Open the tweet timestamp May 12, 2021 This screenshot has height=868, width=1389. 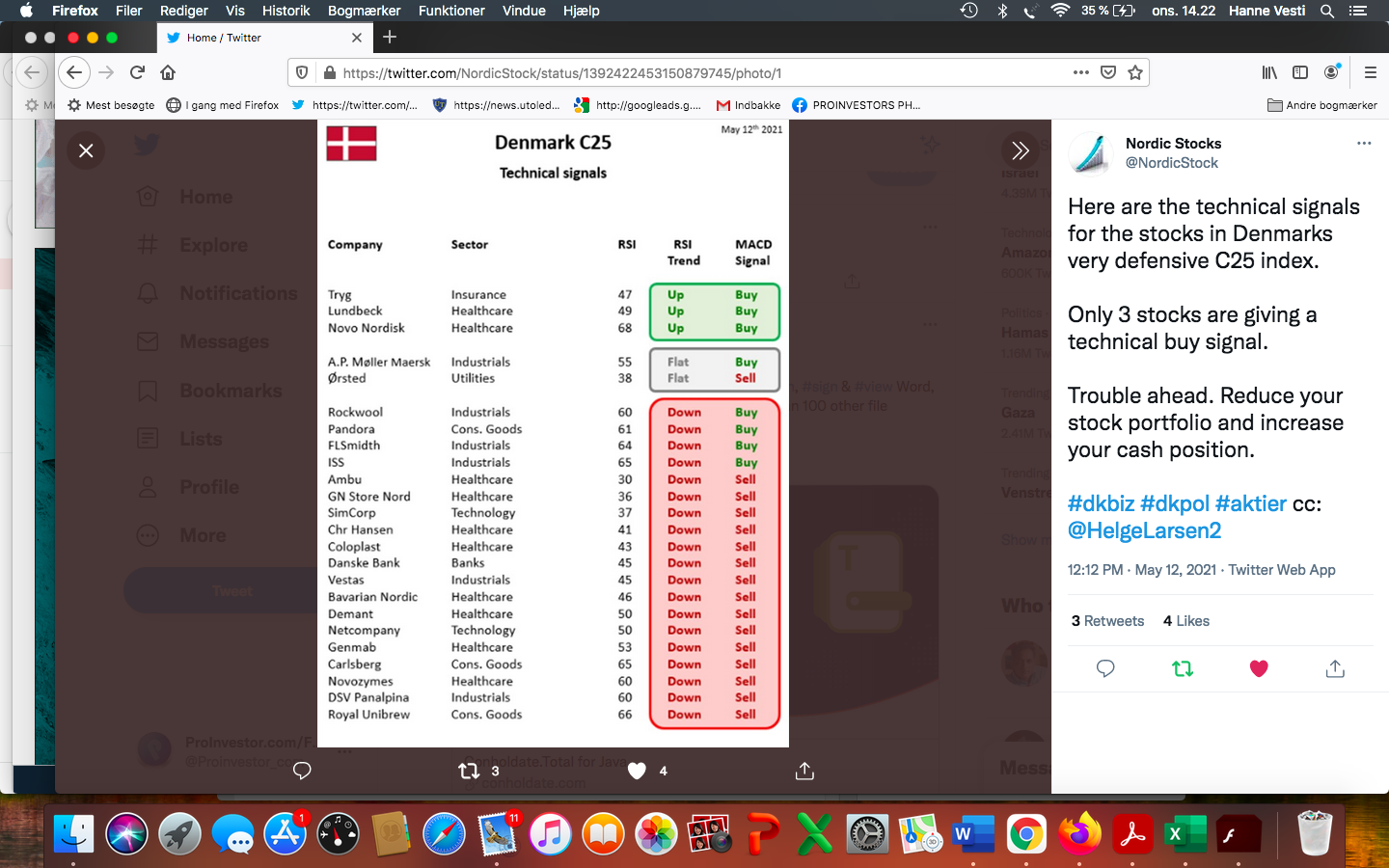coord(1142,570)
